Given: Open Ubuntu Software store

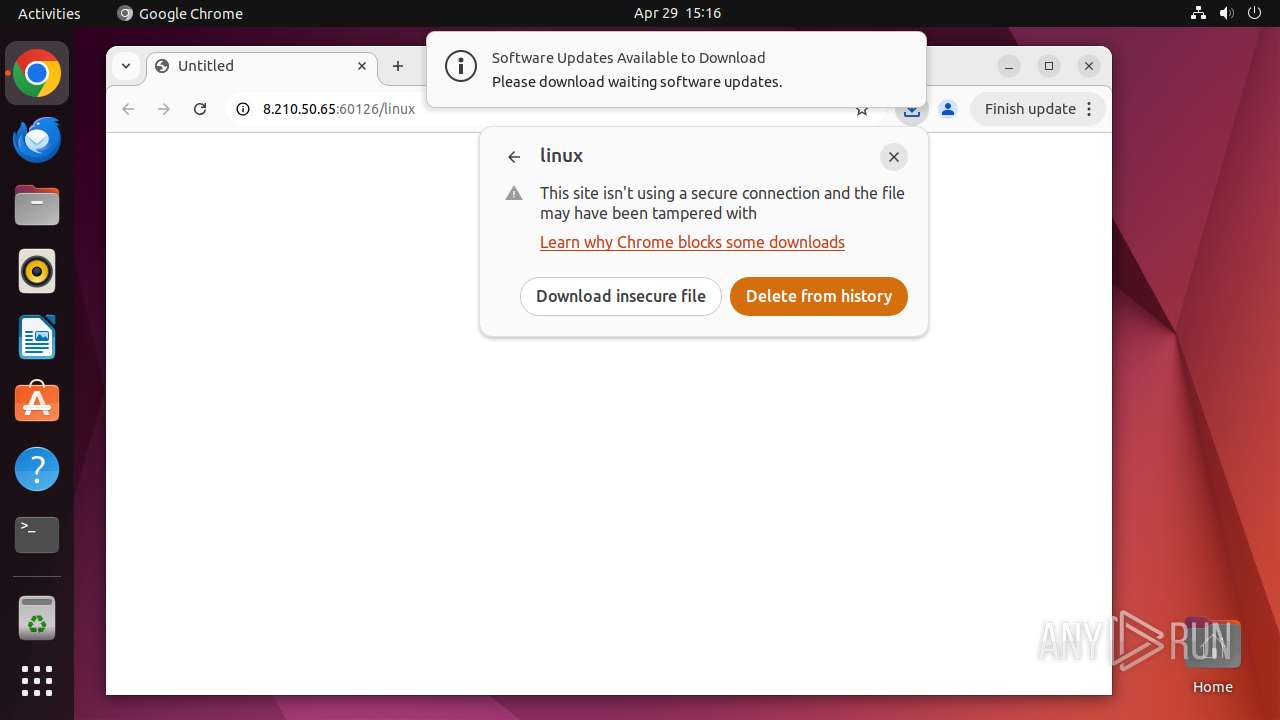Looking at the screenshot, I should 37,403.
